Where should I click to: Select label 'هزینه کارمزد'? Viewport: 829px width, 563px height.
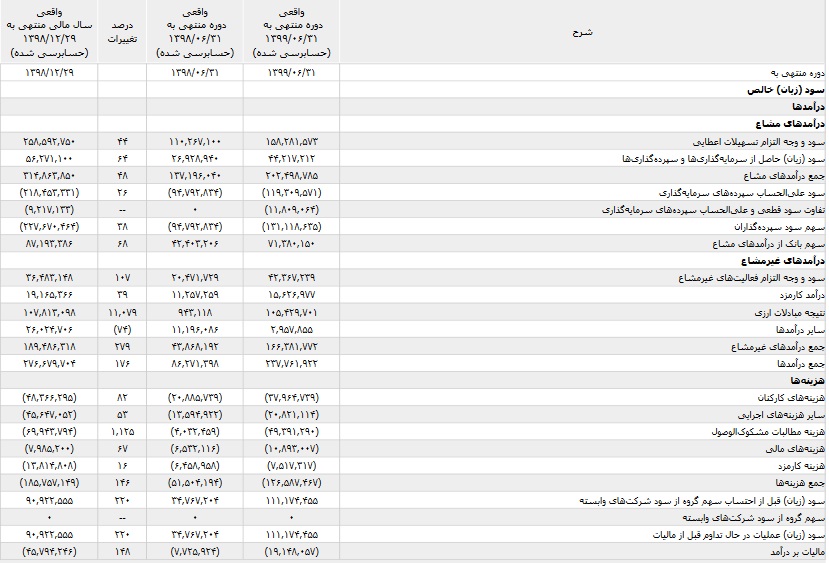(x=801, y=466)
